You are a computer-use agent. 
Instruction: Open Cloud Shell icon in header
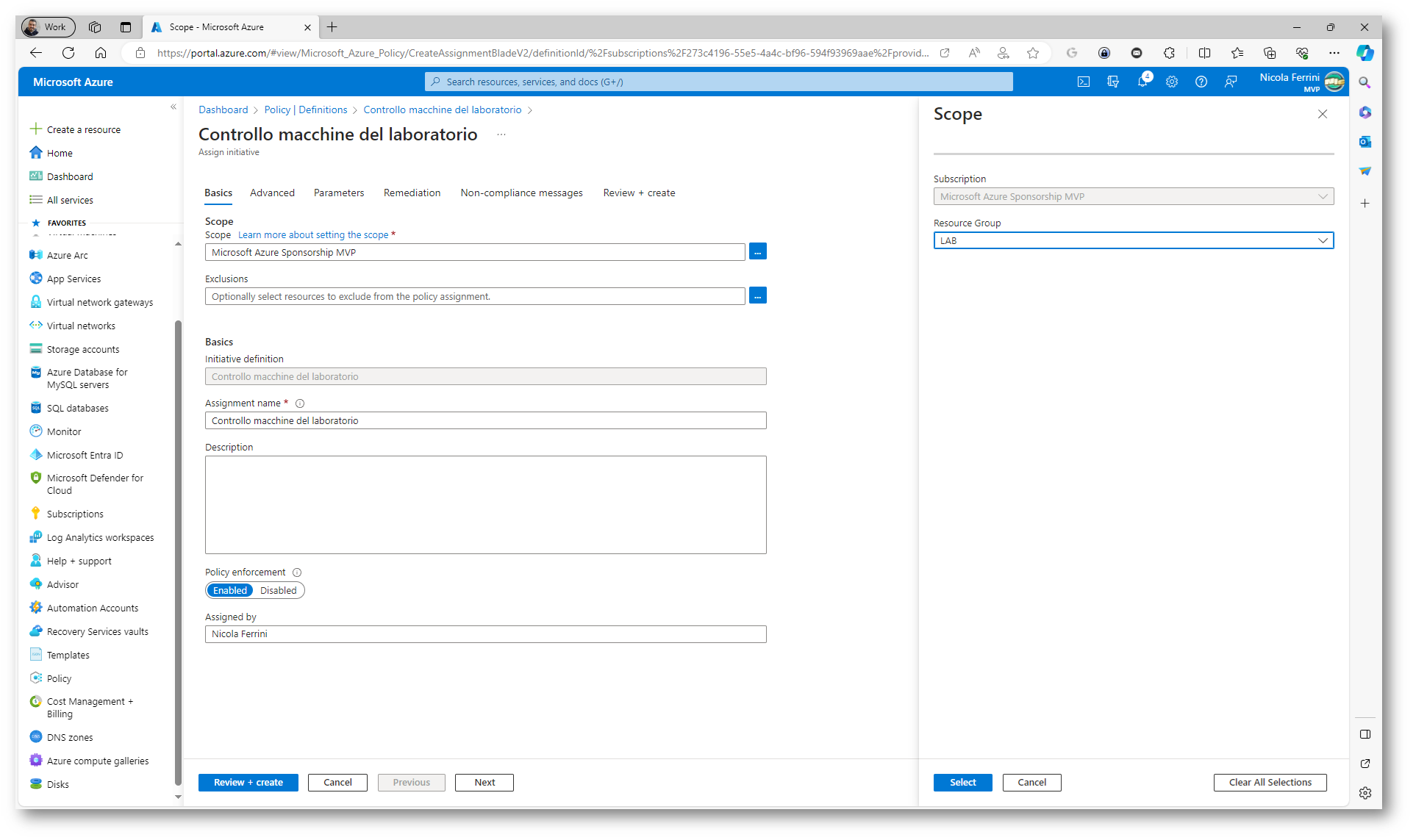coord(1084,82)
